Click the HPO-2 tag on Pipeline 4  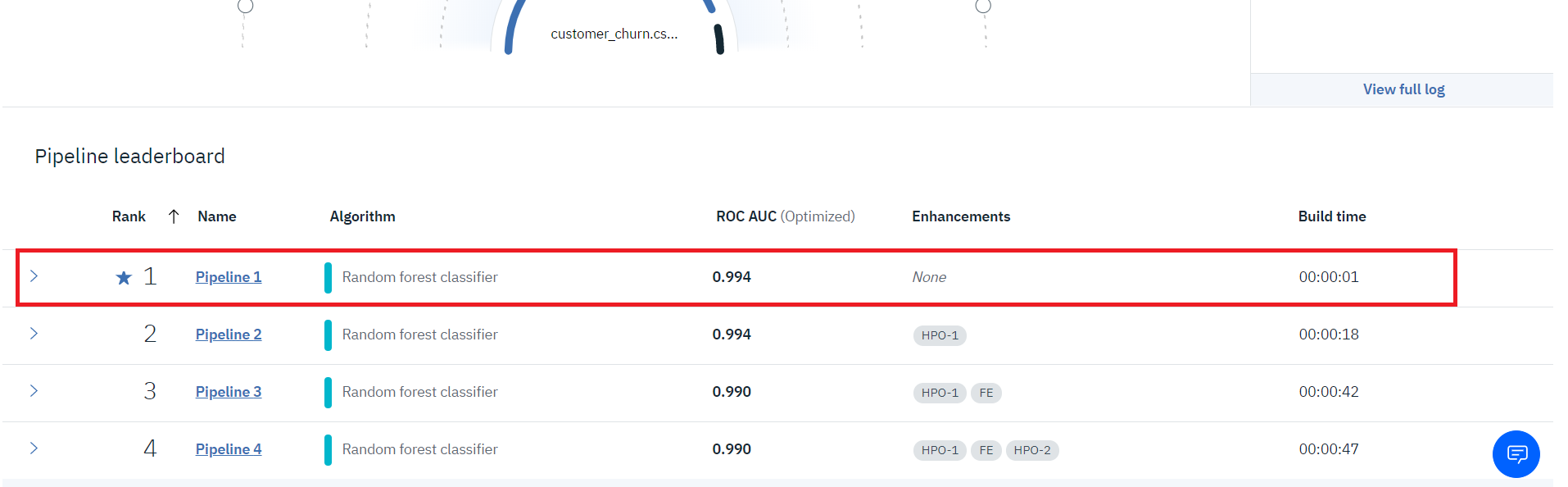pyautogui.click(x=1031, y=450)
